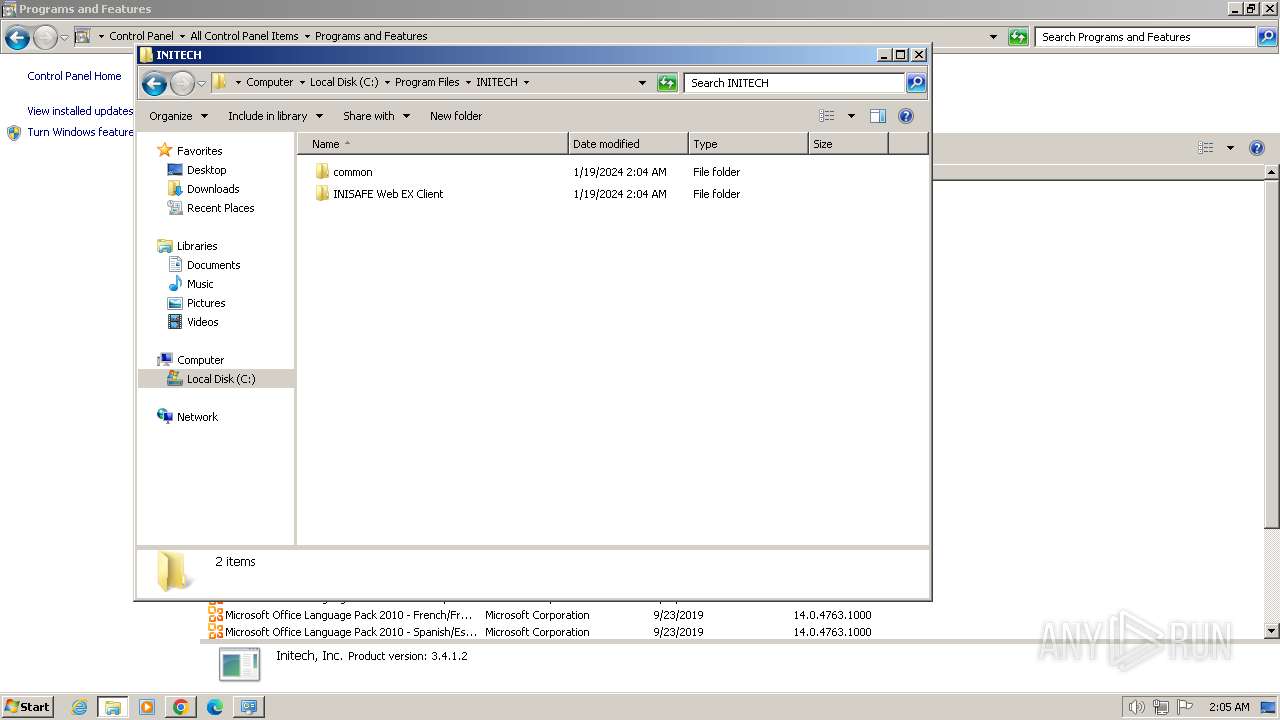This screenshot has height=720, width=1280.
Task: Expand view options arrow in INITECH toolbar
Action: (x=851, y=116)
